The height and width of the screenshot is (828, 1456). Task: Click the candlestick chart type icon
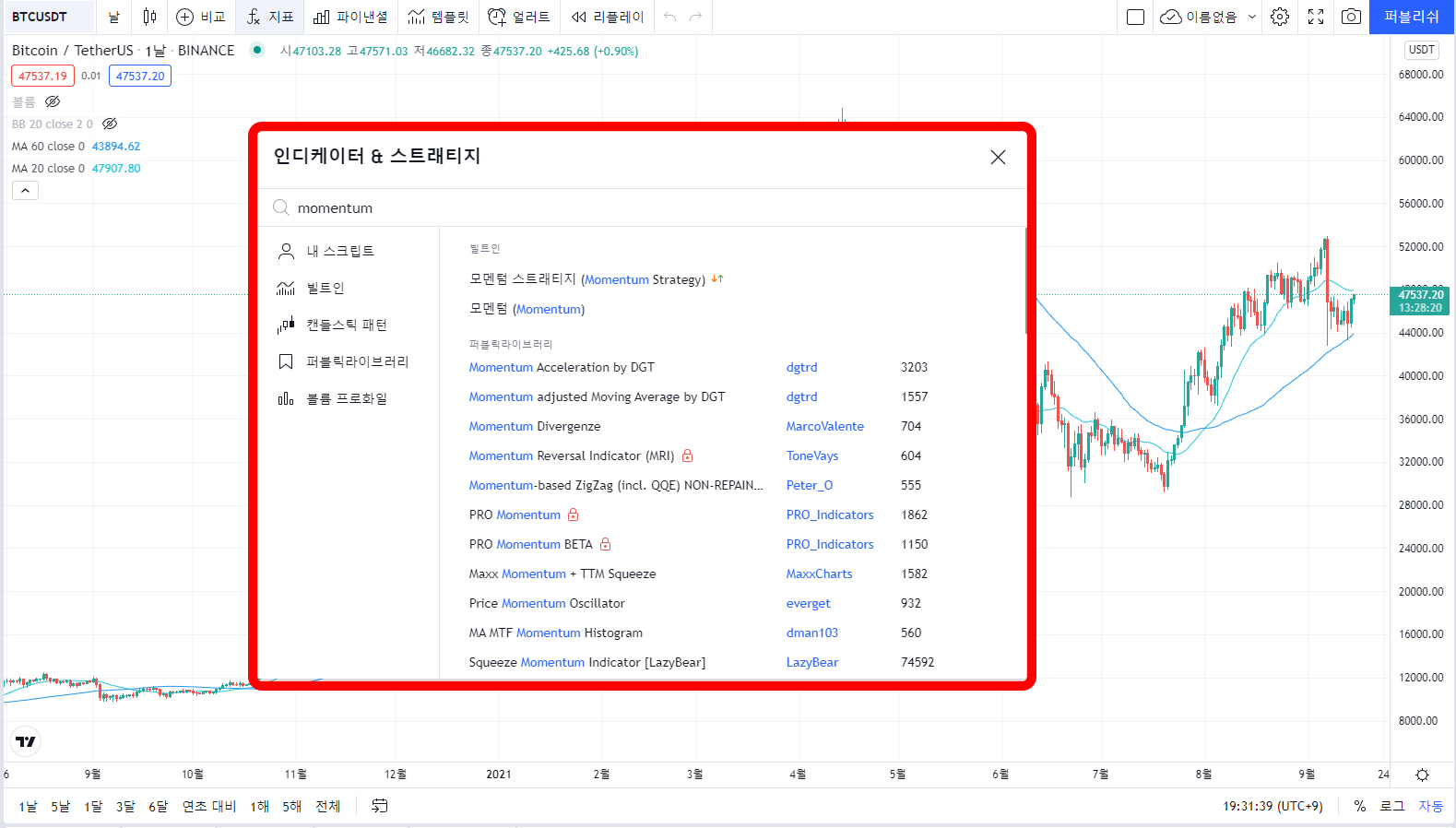tap(149, 17)
